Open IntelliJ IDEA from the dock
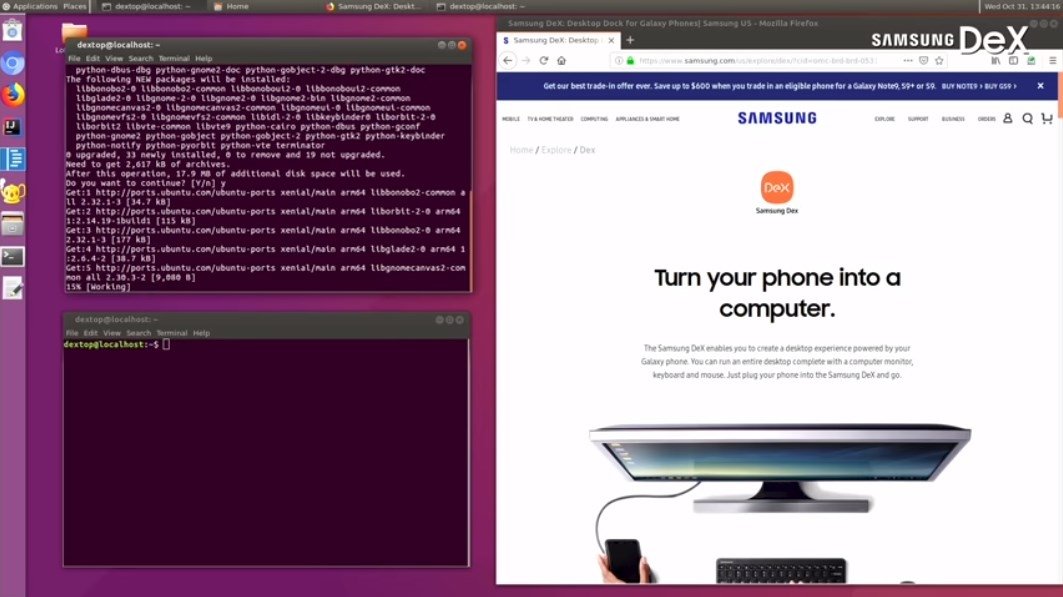This screenshot has height=597, width=1063. tap(12, 127)
